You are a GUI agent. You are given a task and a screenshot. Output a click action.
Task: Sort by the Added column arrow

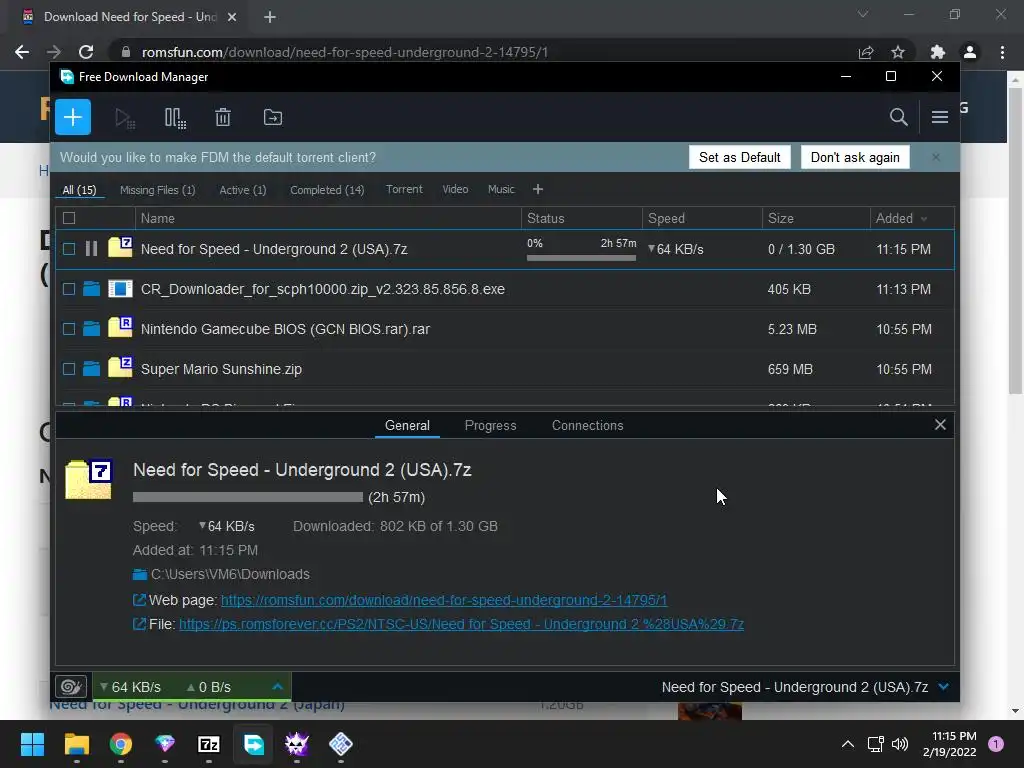pos(924,219)
